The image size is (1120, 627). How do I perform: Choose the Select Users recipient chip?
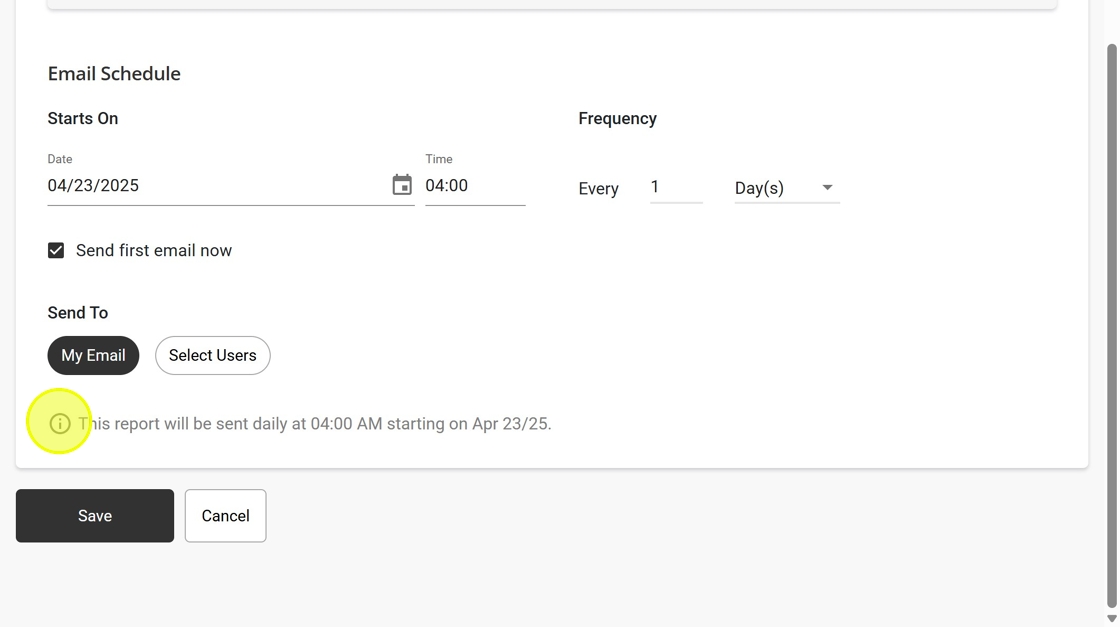213,356
